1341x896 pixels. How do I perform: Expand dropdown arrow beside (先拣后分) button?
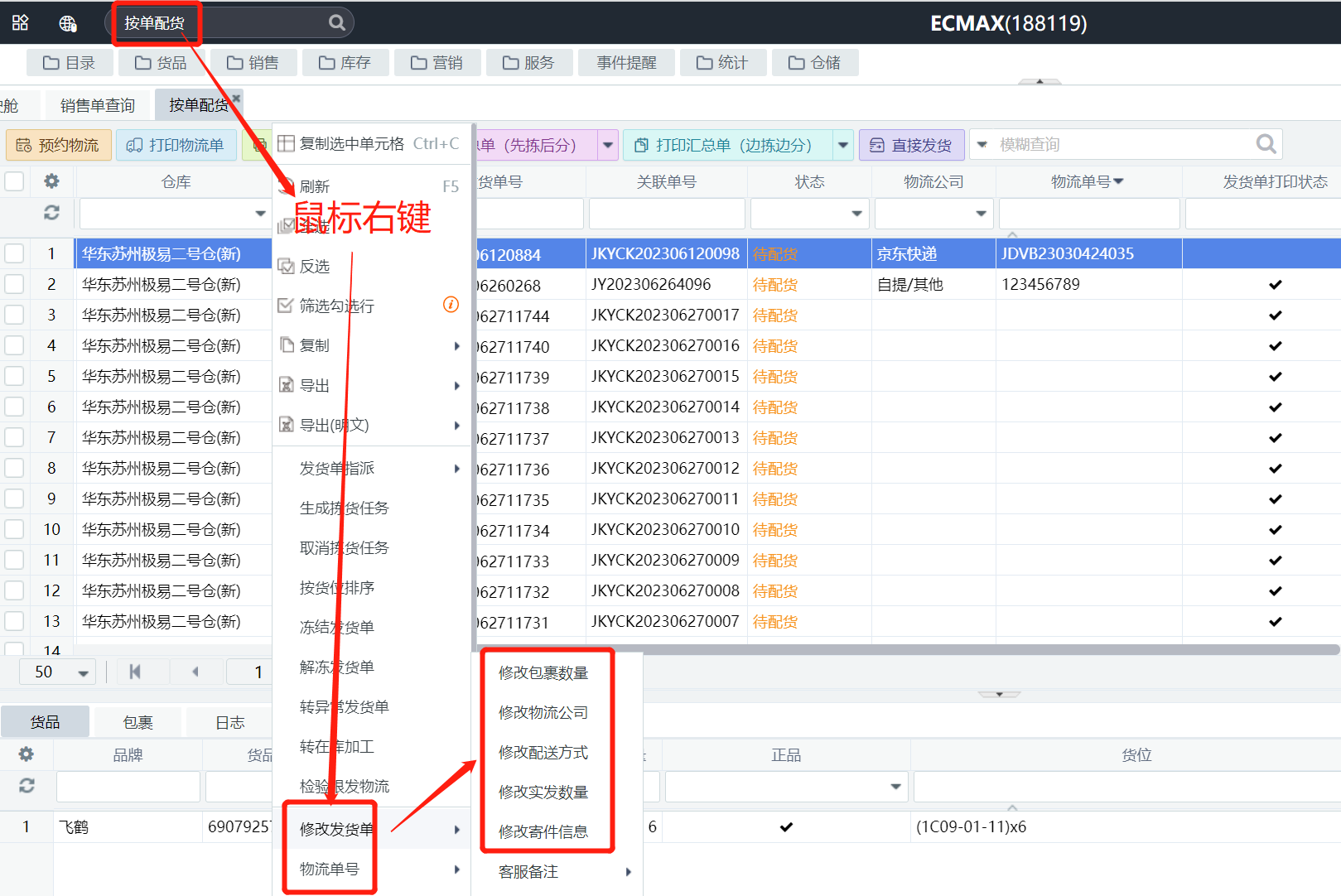[608, 145]
